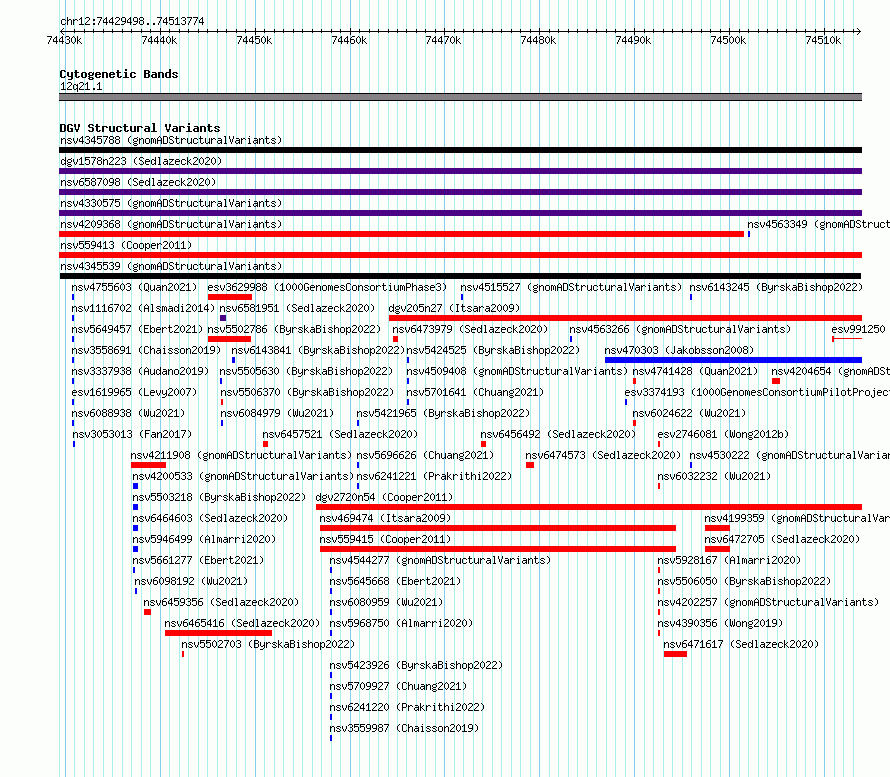Image resolution: width=890 pixels, height=777 pixels.
Task: Click the red bar under esv3629988
Action: [x=230, y=297]
